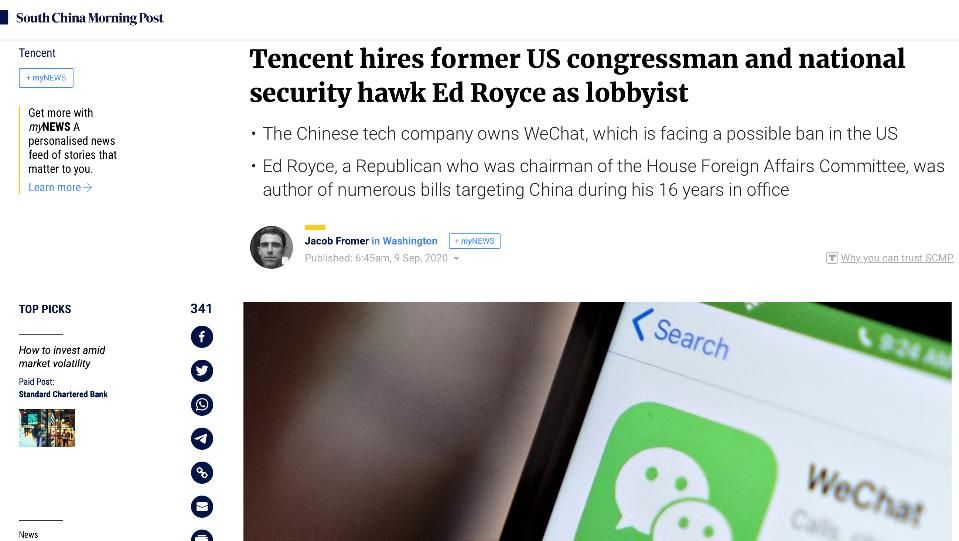
Task: Click the print icon below email
Action: [x=202, y=535]
